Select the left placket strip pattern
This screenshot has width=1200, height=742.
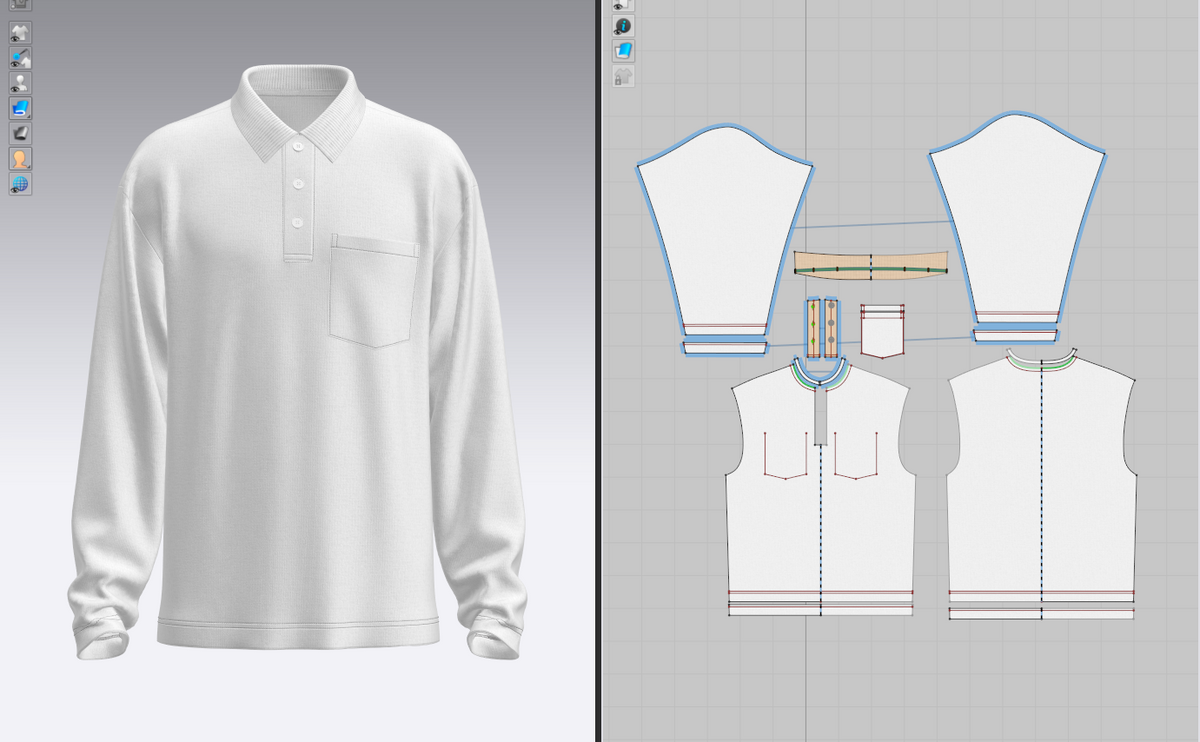tap(813, 326)
